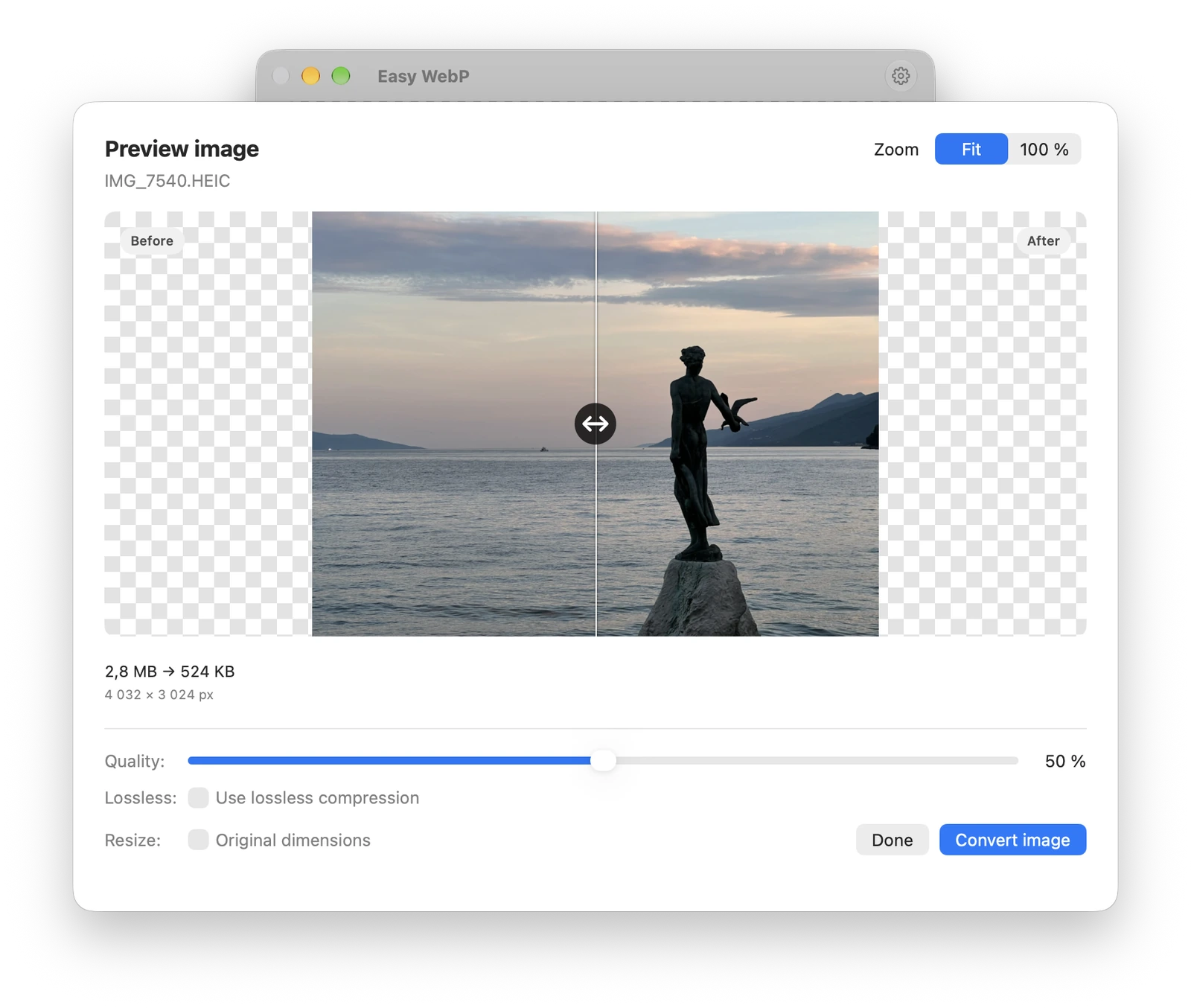
Task: Click the Easy WebP window title
Action: (423, 76)
